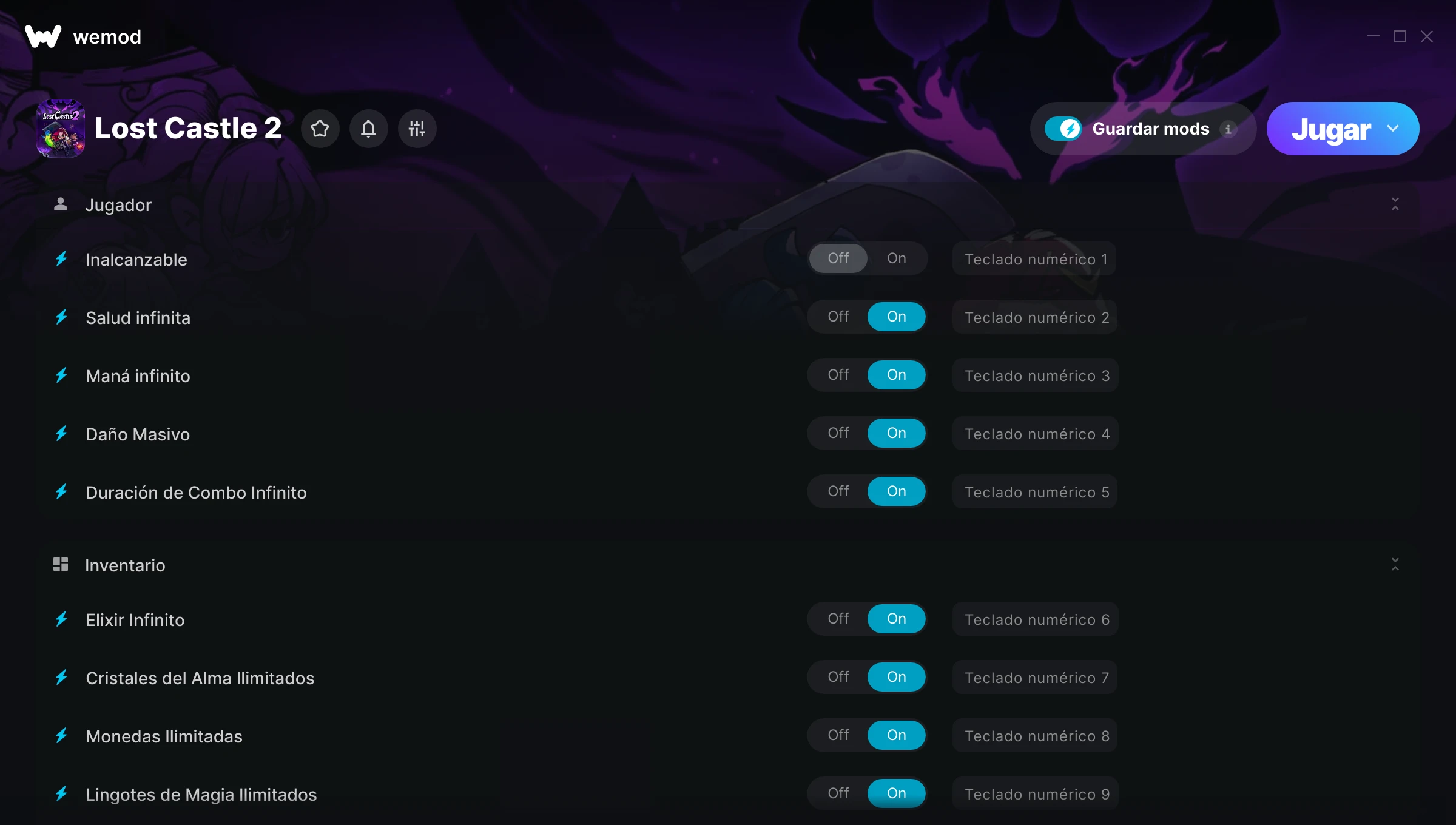1456x825 pixels.
Task: Click the Jugador person icon
Action: (x=60, y=204)
